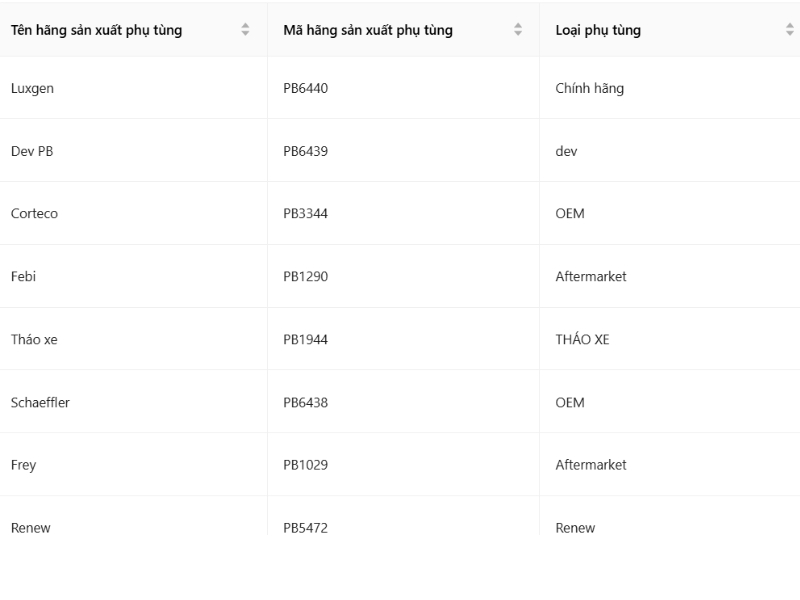Pick the Schaeffler manufacturer name

click(40, 402)
